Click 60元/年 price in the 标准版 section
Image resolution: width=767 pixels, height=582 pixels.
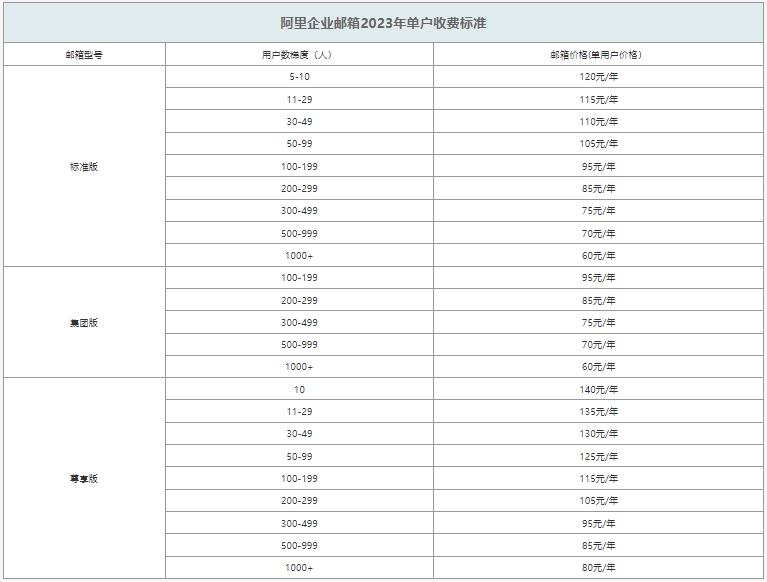pyautogui.click(x=598, y=255)
